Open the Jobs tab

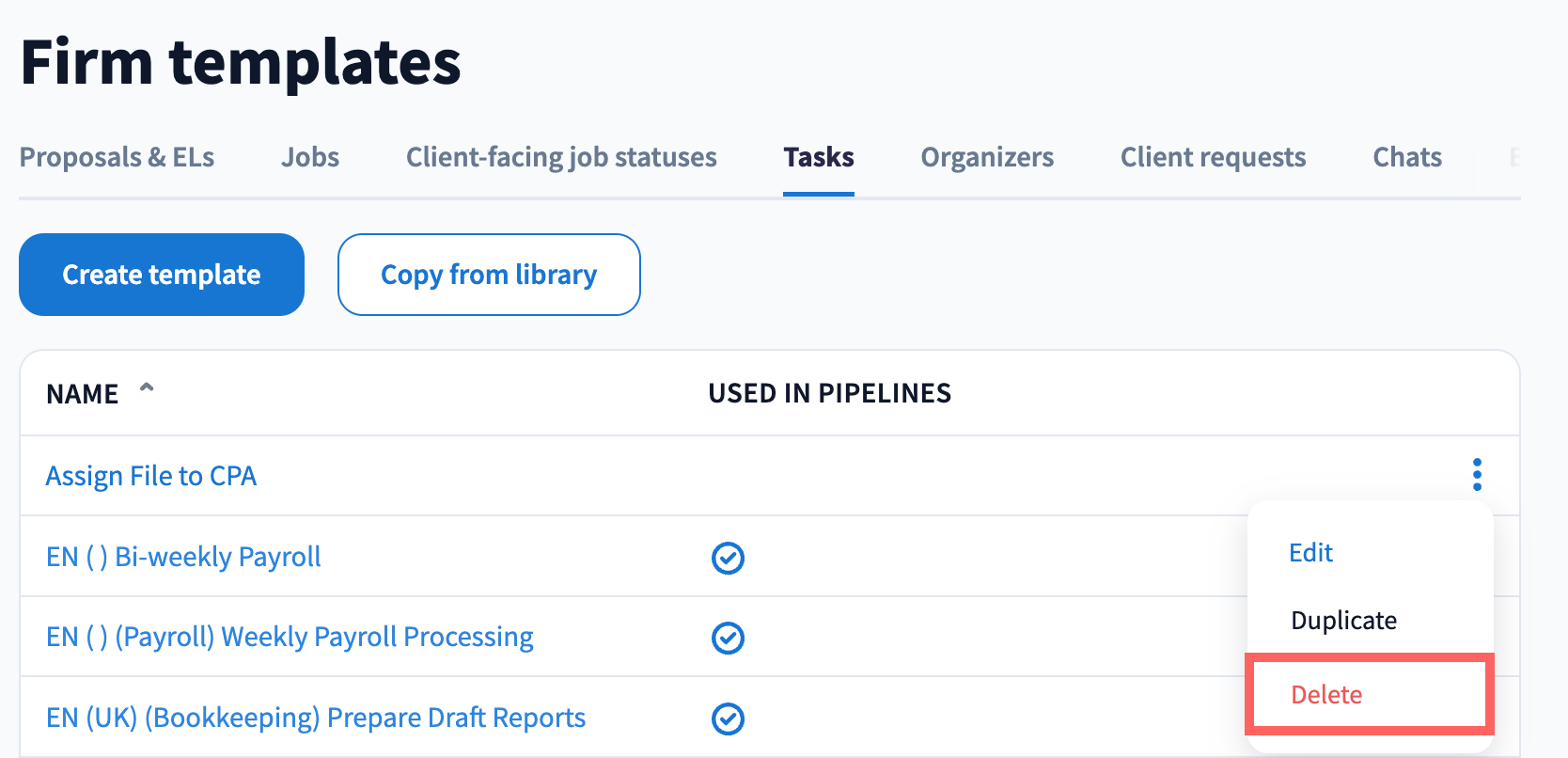[310, 157]
